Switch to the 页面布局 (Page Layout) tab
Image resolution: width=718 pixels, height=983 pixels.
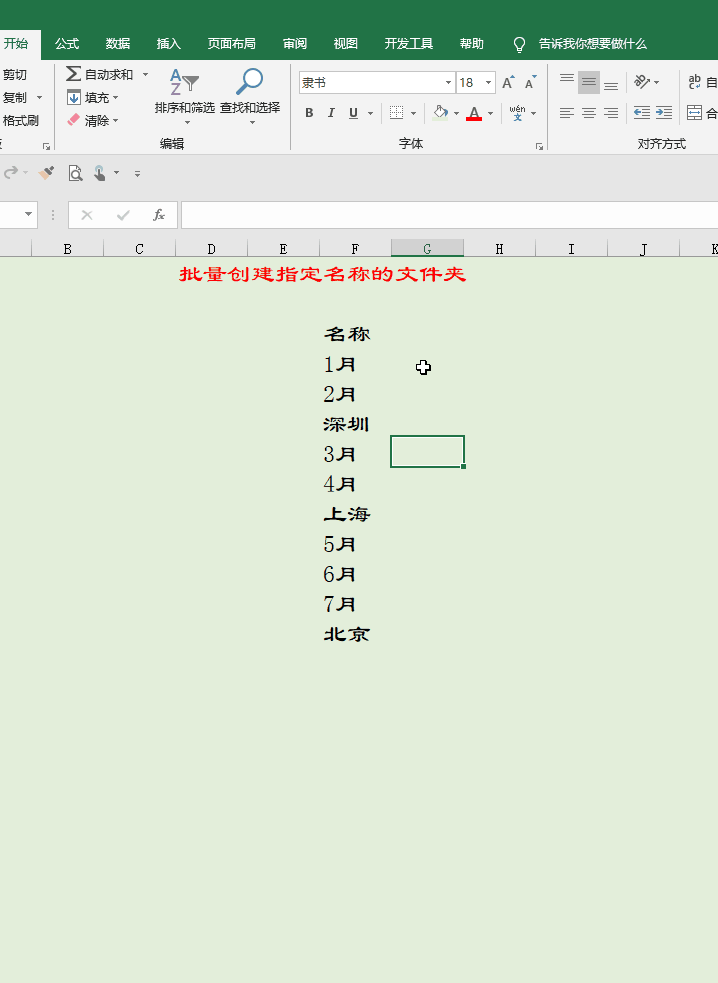(232, 44)
